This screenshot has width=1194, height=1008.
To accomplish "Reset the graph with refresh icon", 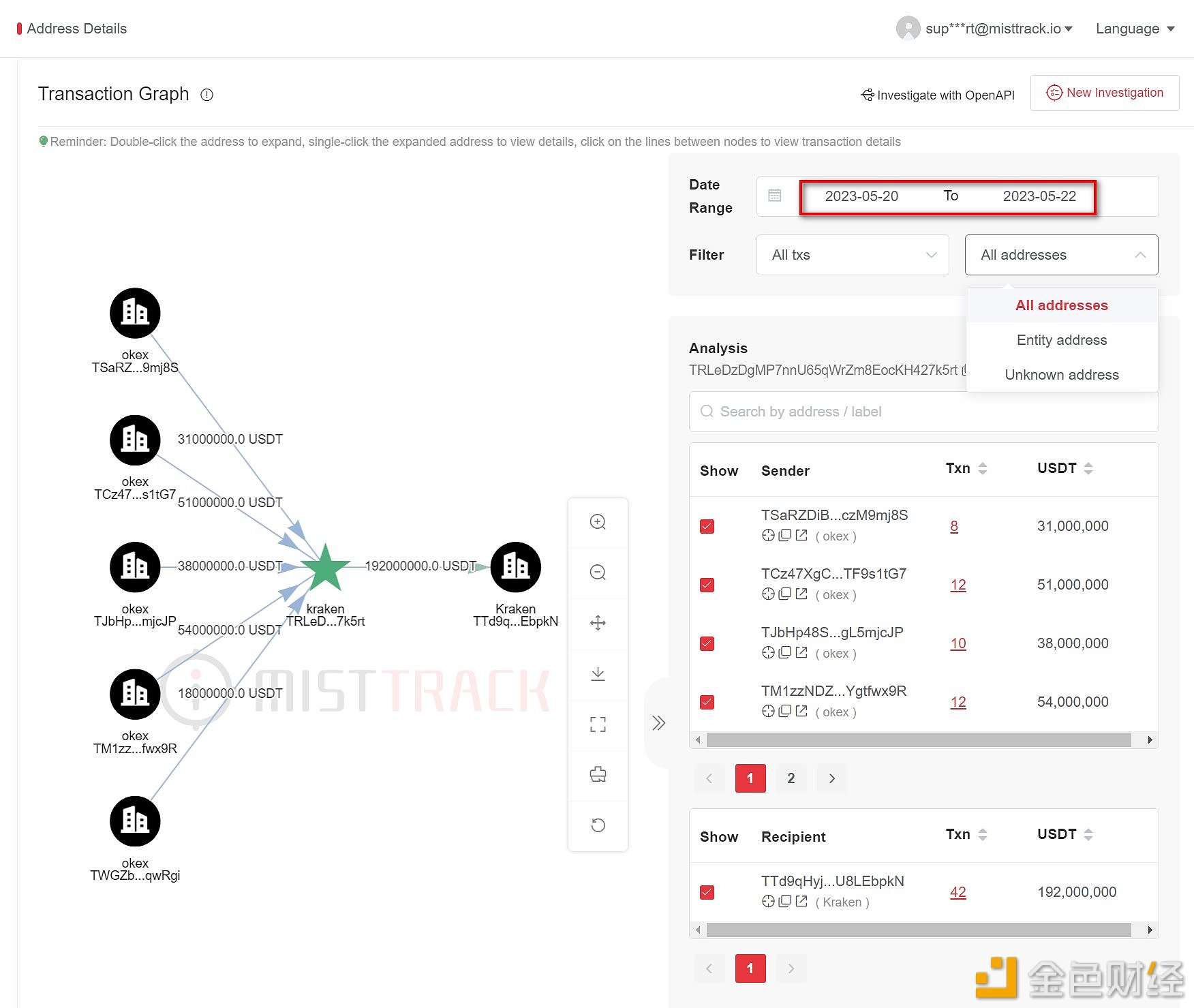I will (598, 825).
